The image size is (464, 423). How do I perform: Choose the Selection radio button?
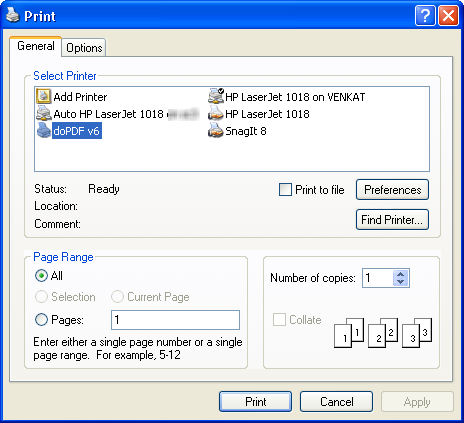41,296
